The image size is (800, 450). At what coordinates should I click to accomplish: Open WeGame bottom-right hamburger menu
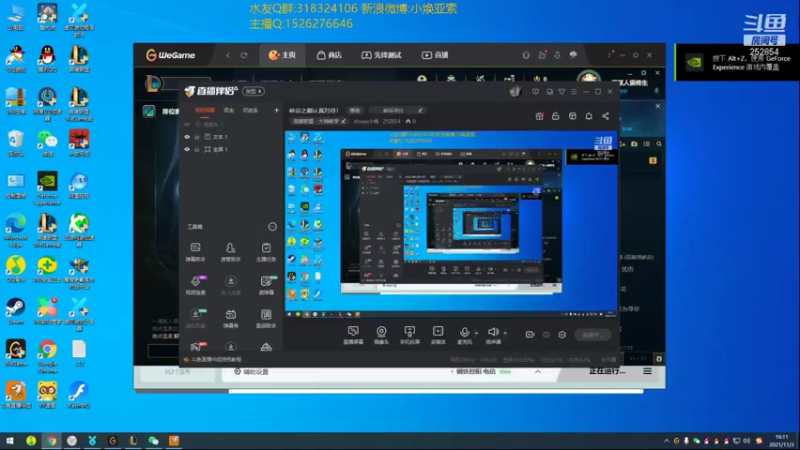[x=647, y=371]
